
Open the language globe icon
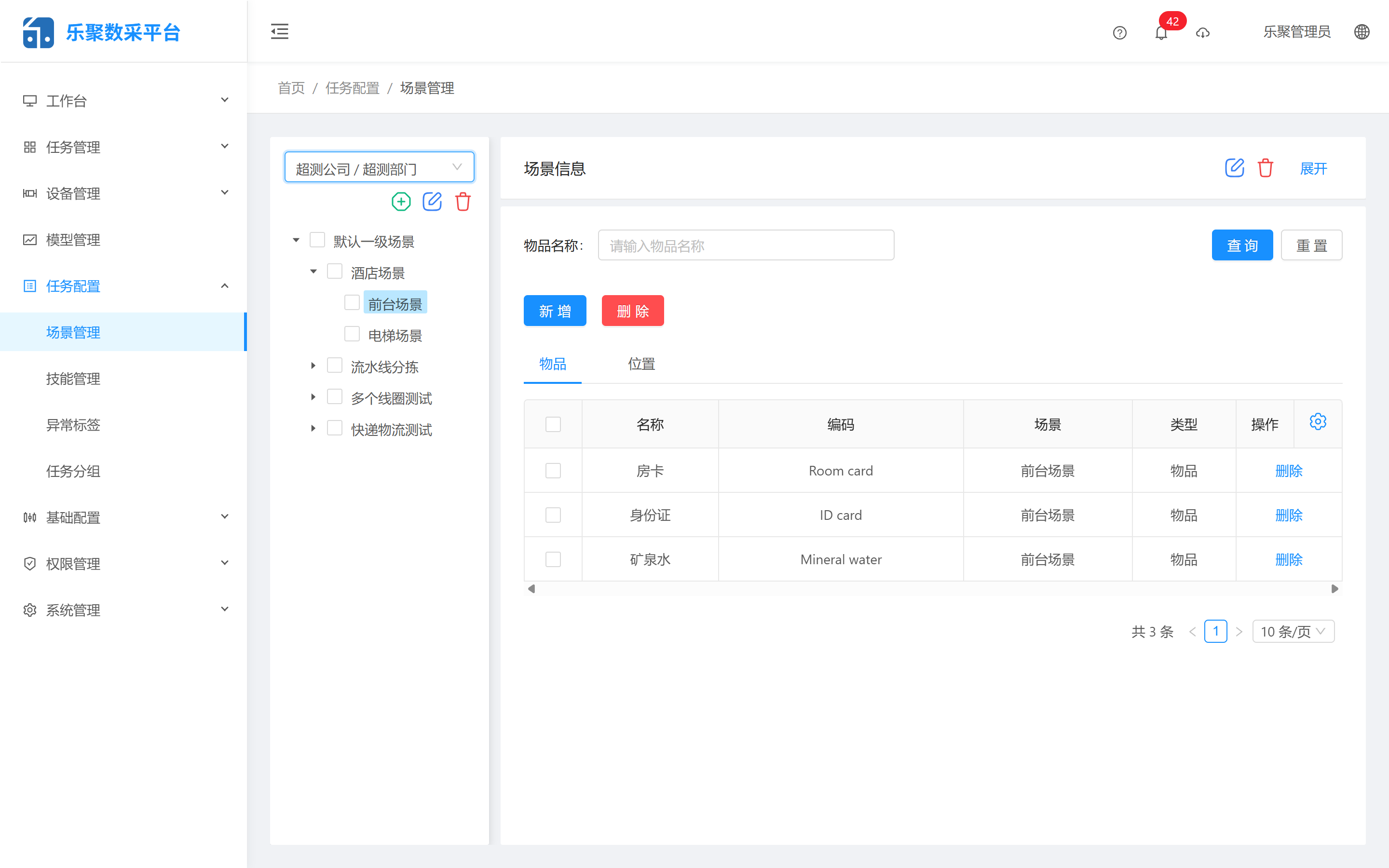click(x=1362, y=32)
